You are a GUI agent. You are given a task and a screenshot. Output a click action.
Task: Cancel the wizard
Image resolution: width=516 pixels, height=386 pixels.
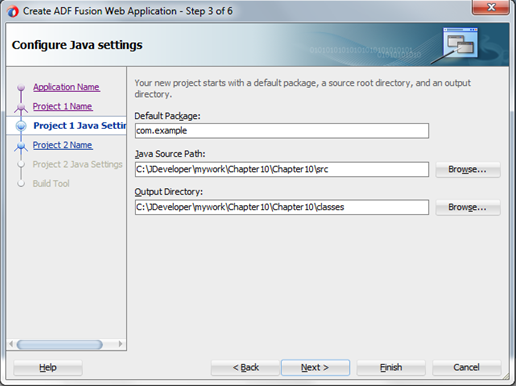coord(467,368)
